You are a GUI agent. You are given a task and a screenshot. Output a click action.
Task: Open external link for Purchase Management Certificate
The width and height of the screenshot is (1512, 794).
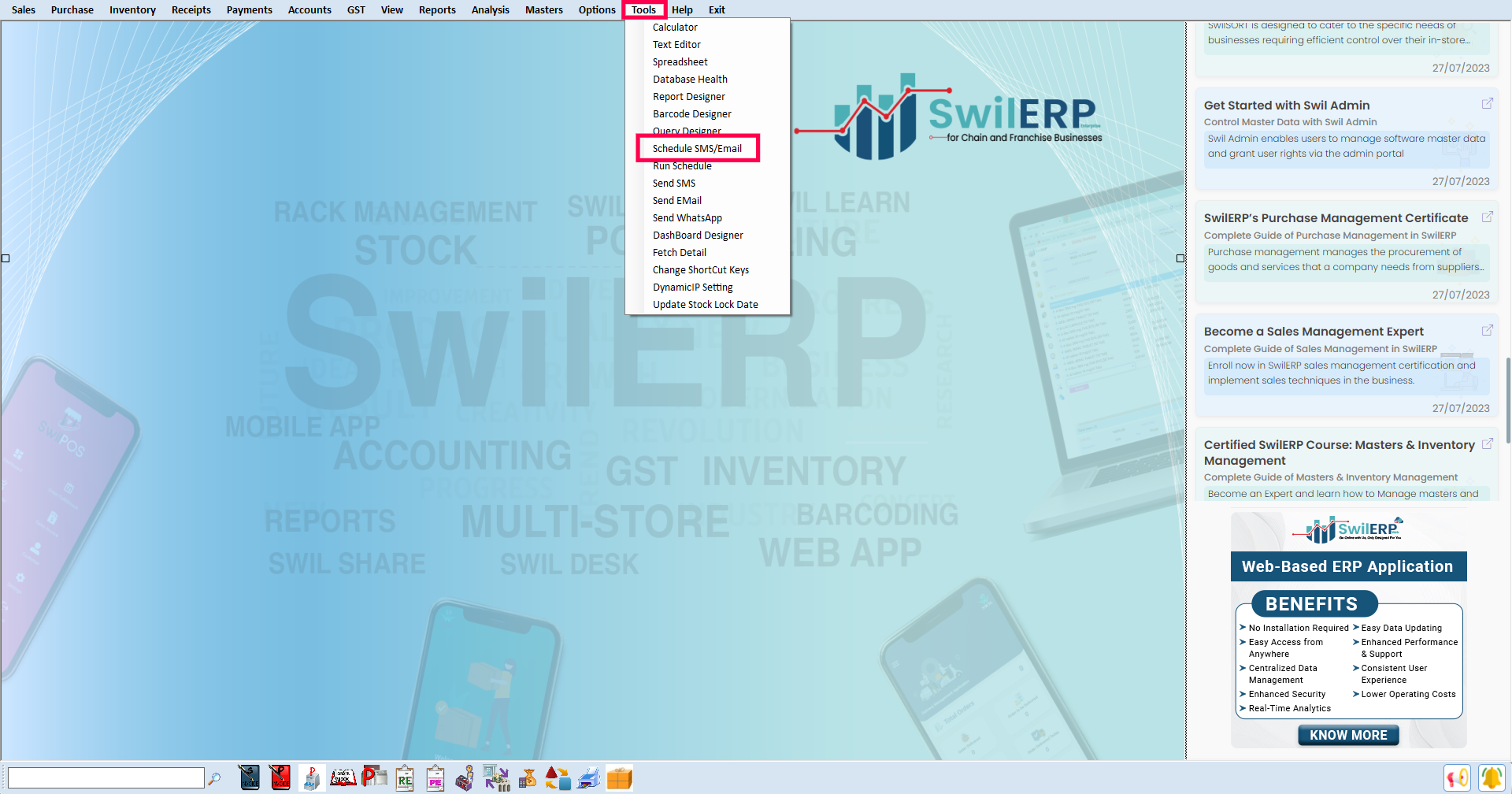point(1487,217)
